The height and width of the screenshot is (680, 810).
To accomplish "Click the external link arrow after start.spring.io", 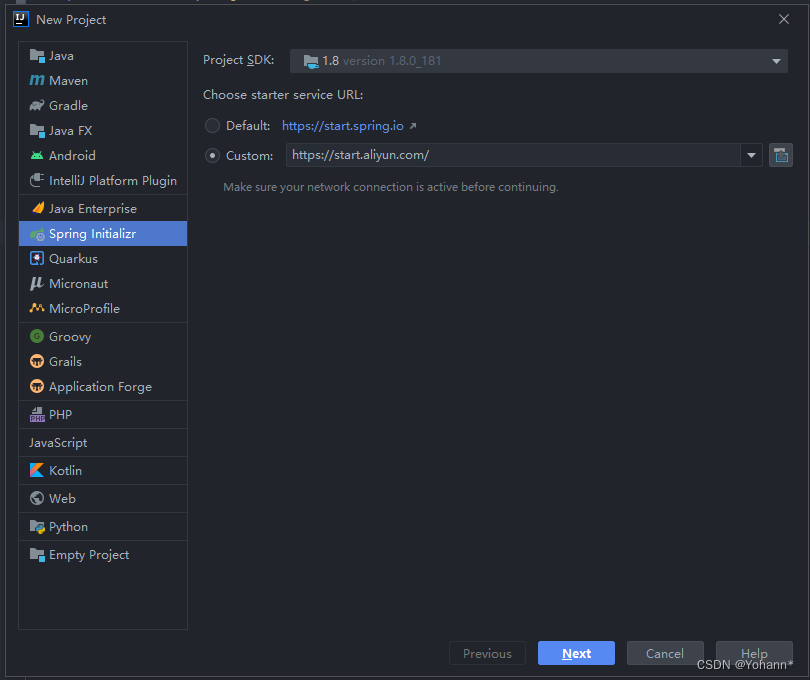I will (x=413, y=126).
